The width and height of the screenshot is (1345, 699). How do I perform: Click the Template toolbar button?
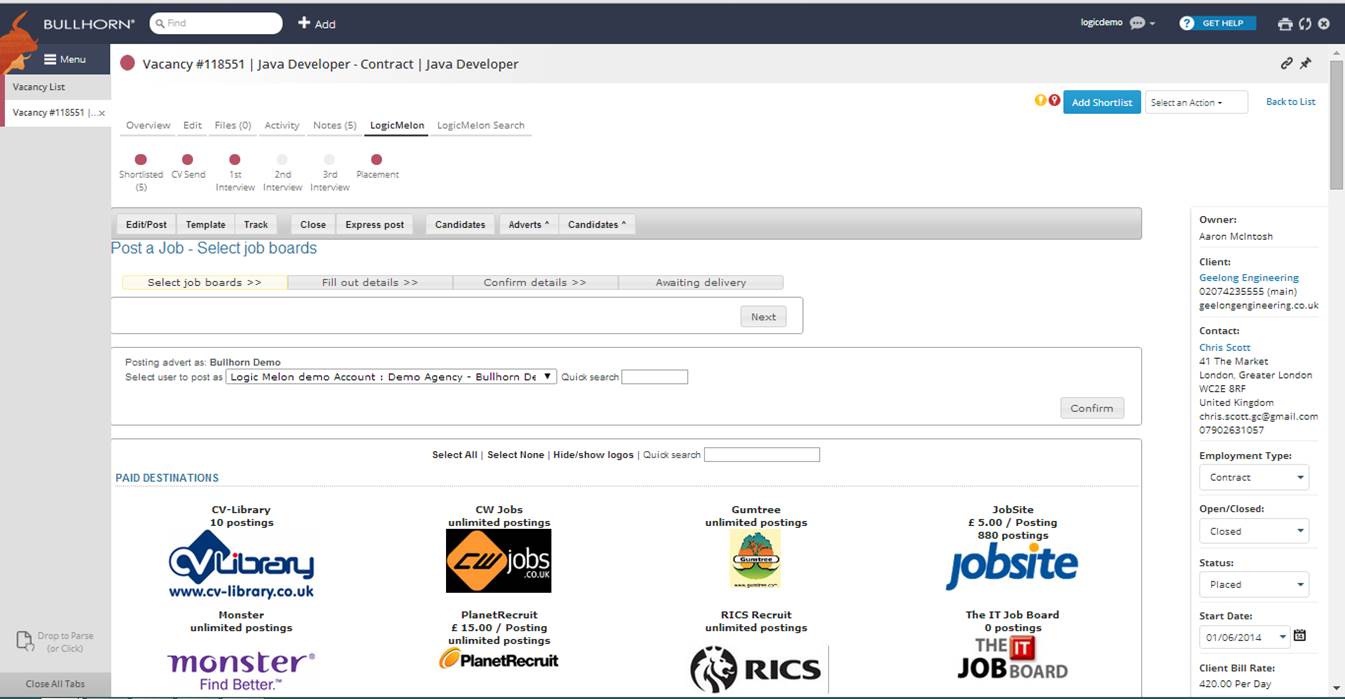[x=206, y=225]
